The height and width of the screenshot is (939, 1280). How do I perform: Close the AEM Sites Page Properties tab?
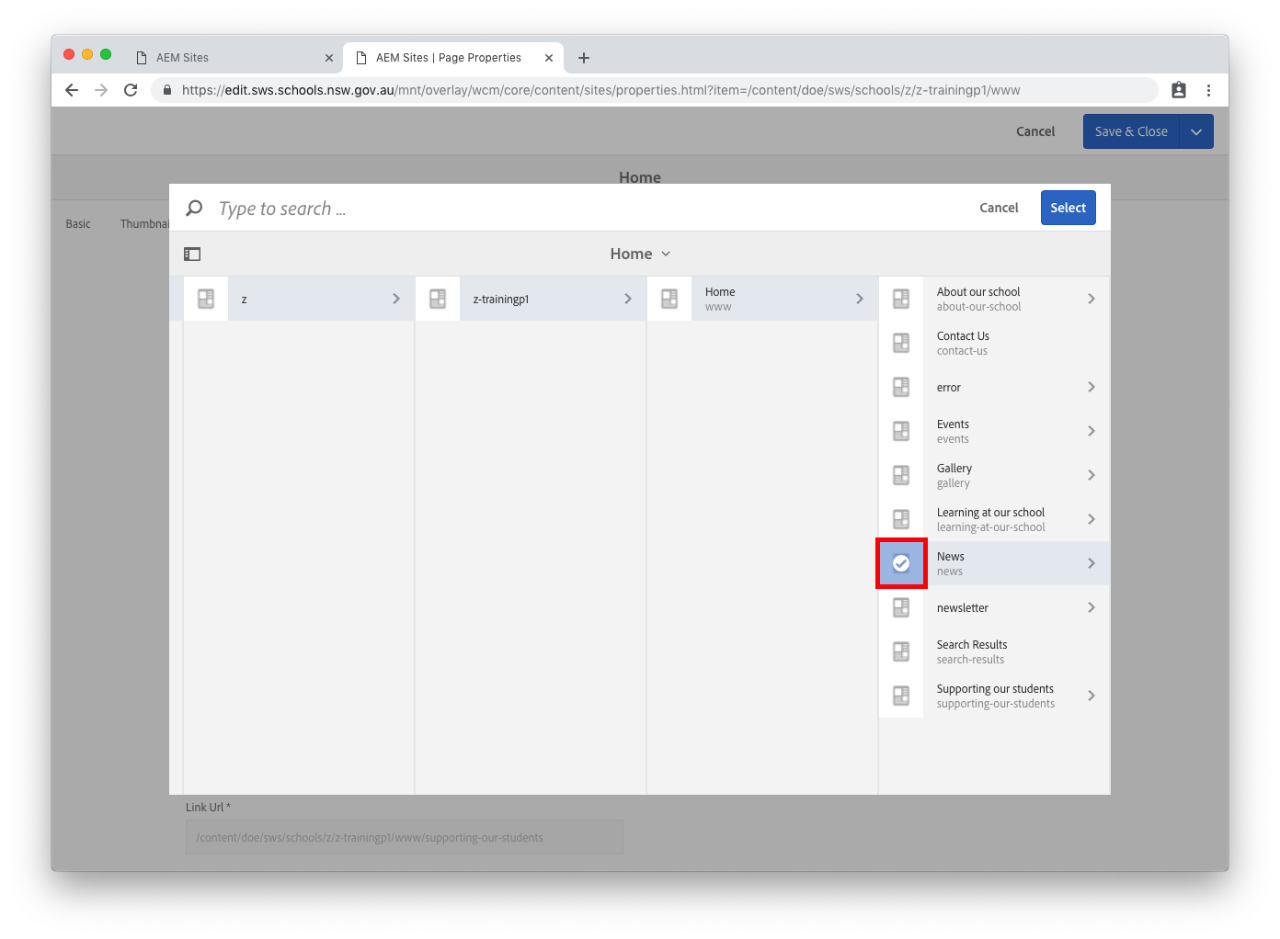[x=549, y=58]
